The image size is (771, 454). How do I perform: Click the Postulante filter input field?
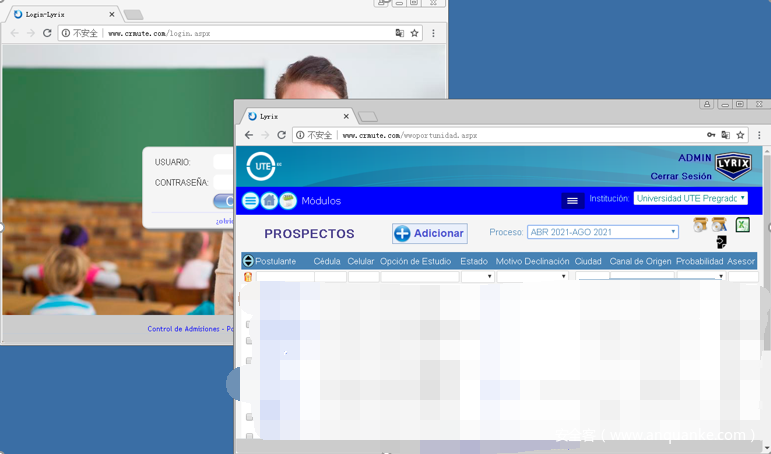point(284,277)
